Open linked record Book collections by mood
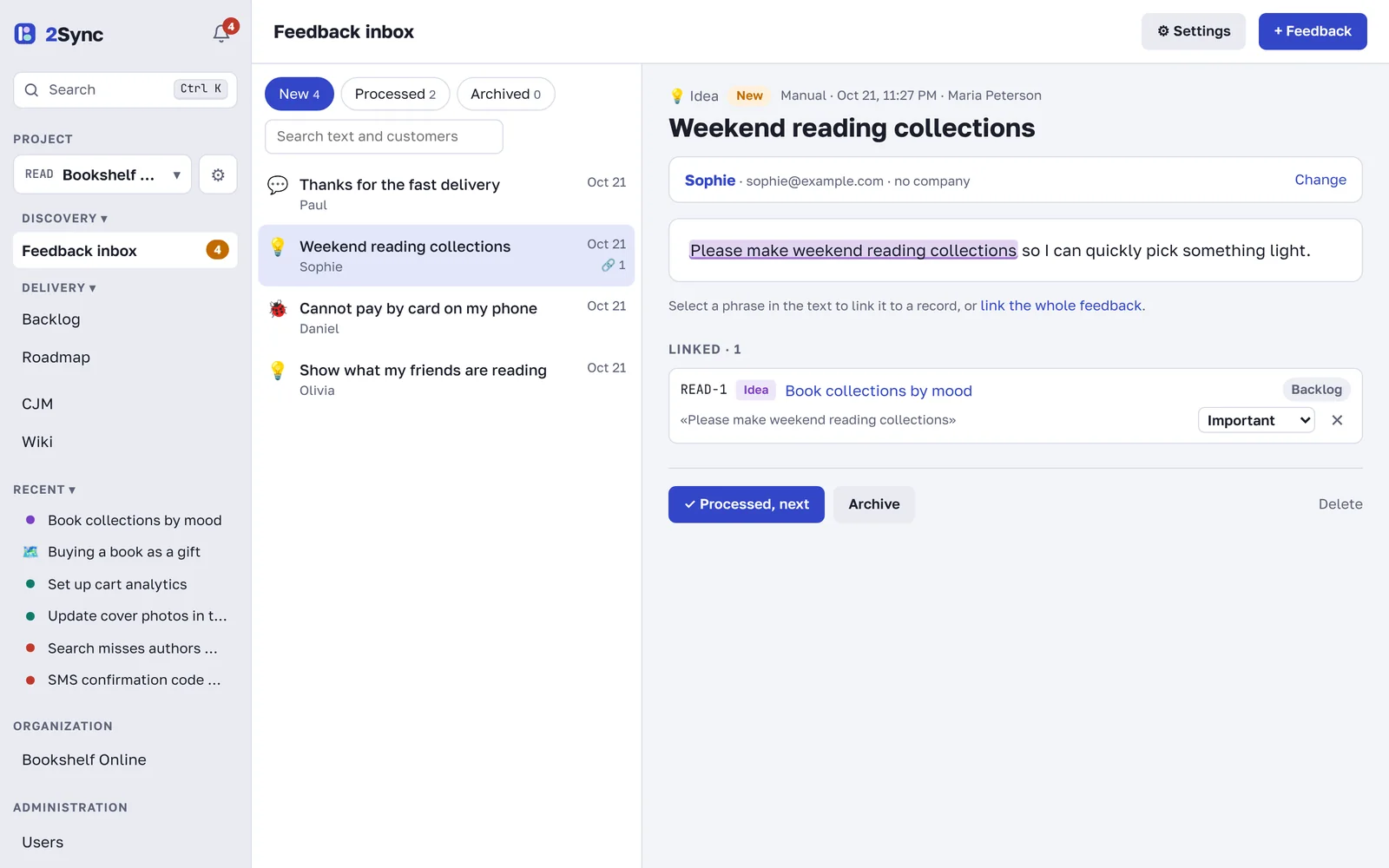This screenshot has height=868, width=1389. 879,391
